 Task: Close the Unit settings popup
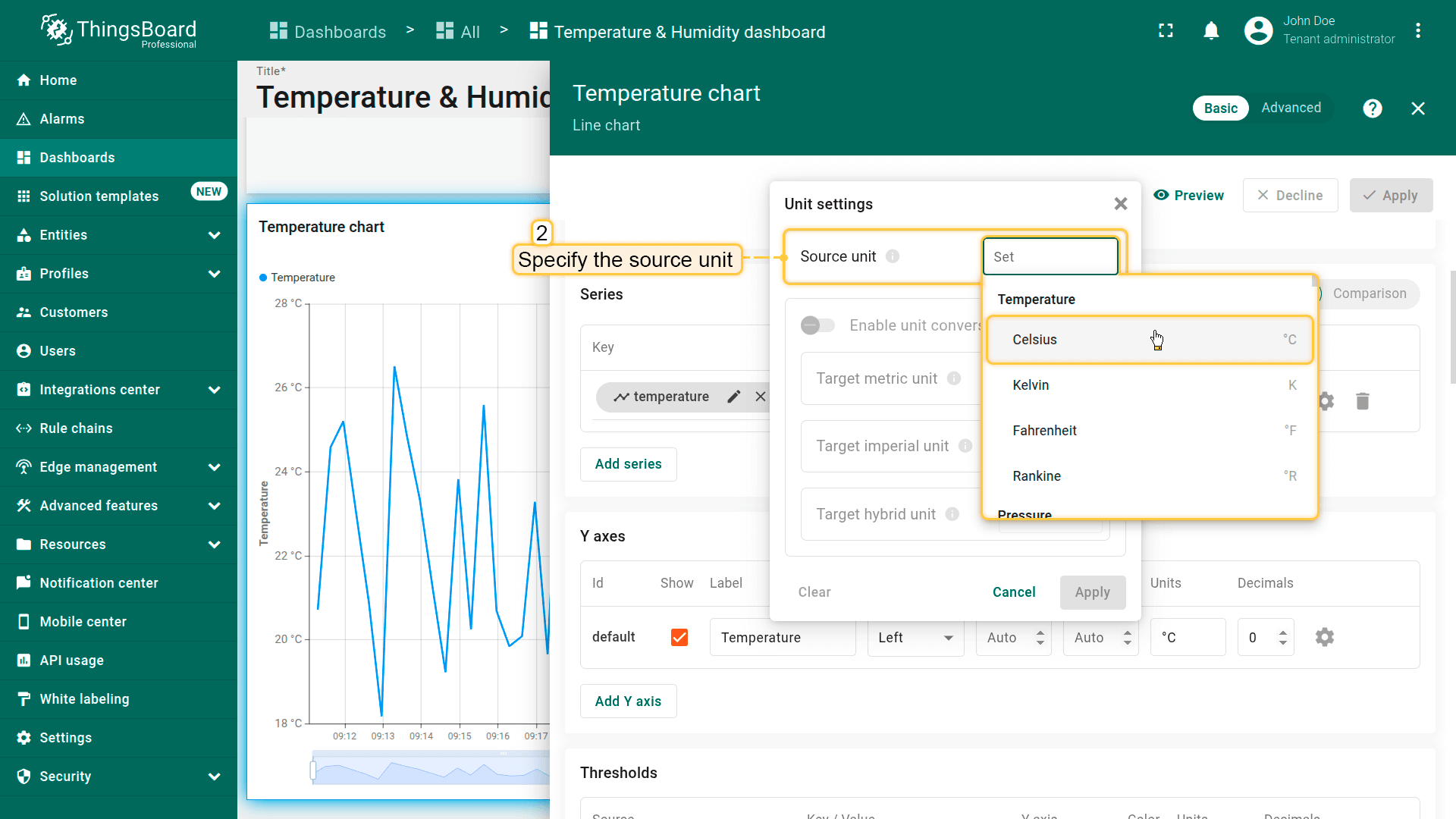point(1120,204)
